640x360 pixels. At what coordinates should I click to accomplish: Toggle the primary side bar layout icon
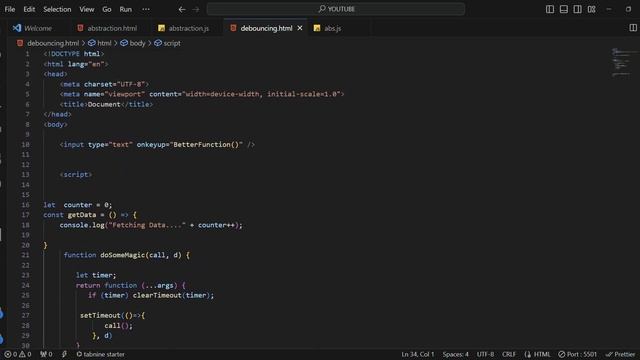pos(550,9)
